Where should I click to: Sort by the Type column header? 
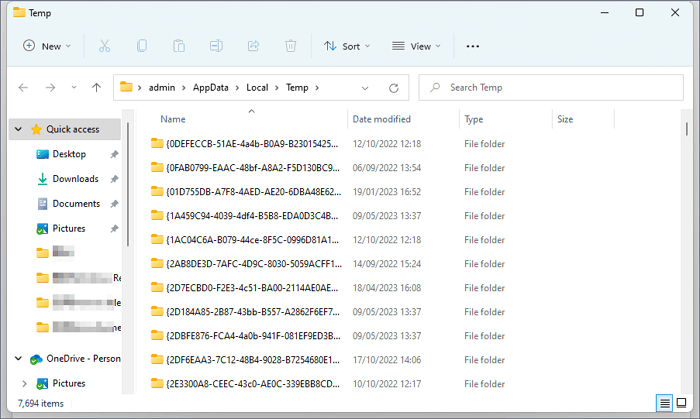point(474,119)
